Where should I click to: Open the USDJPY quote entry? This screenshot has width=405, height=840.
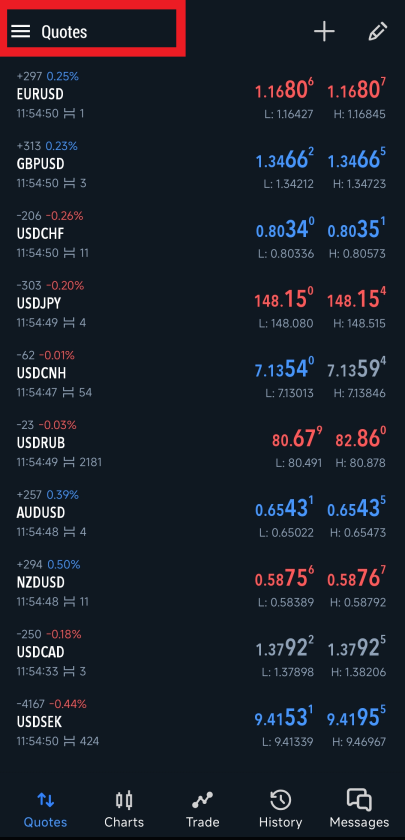(x=202, y=304)
